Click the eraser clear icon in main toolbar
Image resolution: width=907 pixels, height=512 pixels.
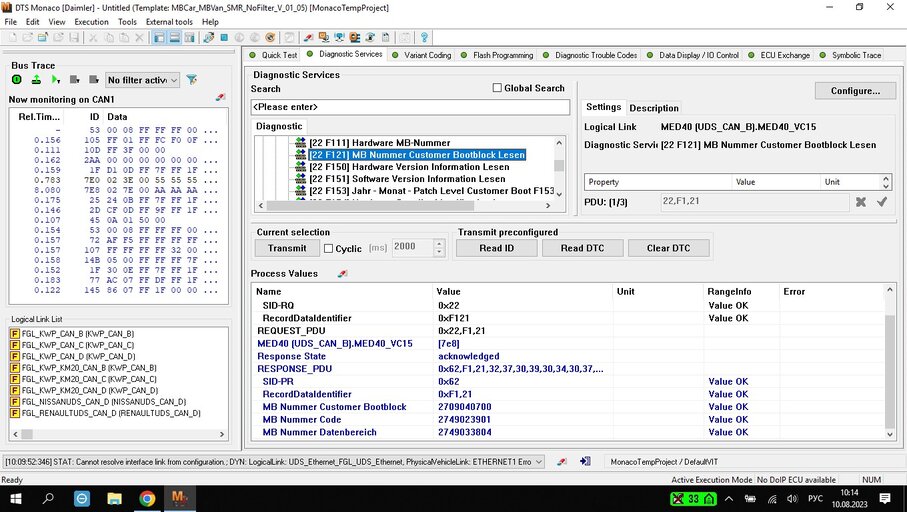(x=308, y=38)
